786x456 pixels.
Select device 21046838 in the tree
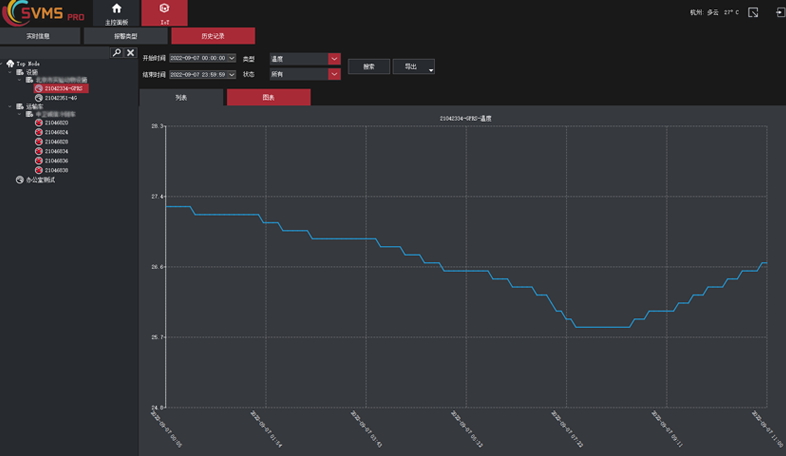[x=56, y=170]
